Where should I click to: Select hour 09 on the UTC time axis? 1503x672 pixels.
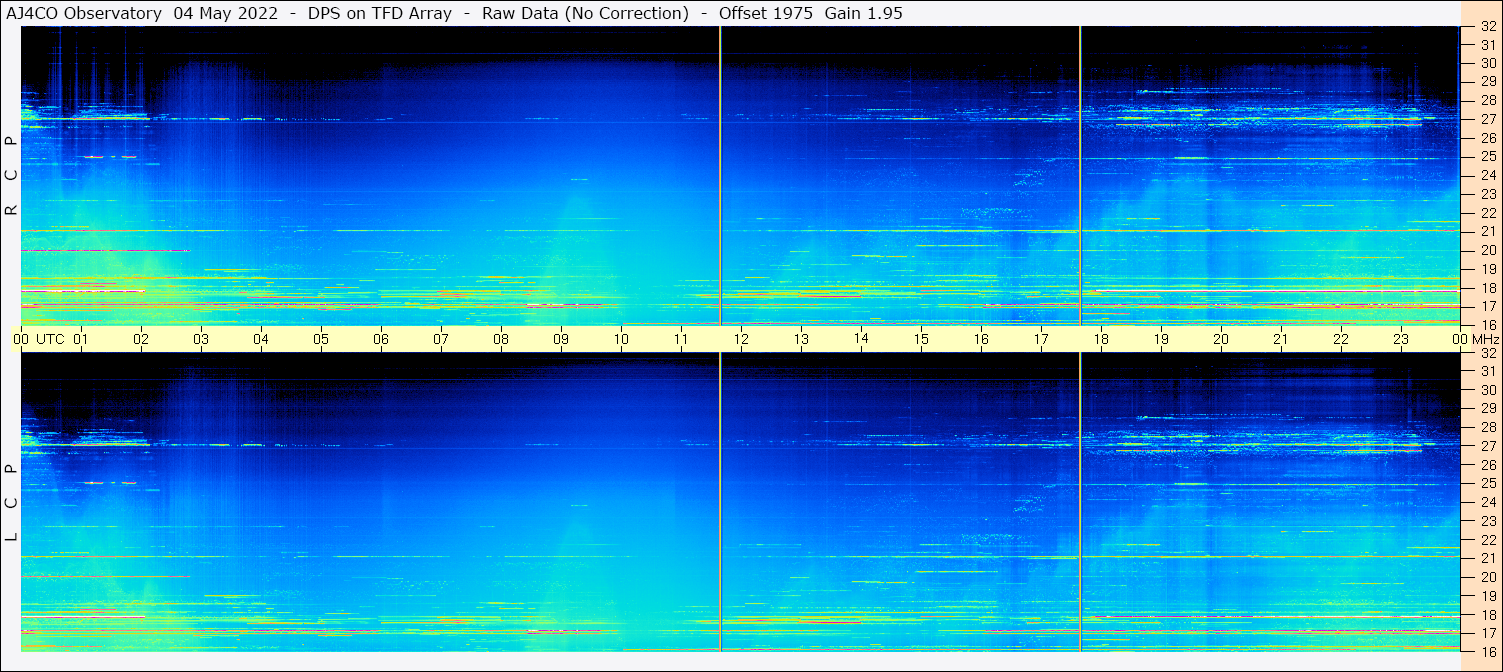561,339
